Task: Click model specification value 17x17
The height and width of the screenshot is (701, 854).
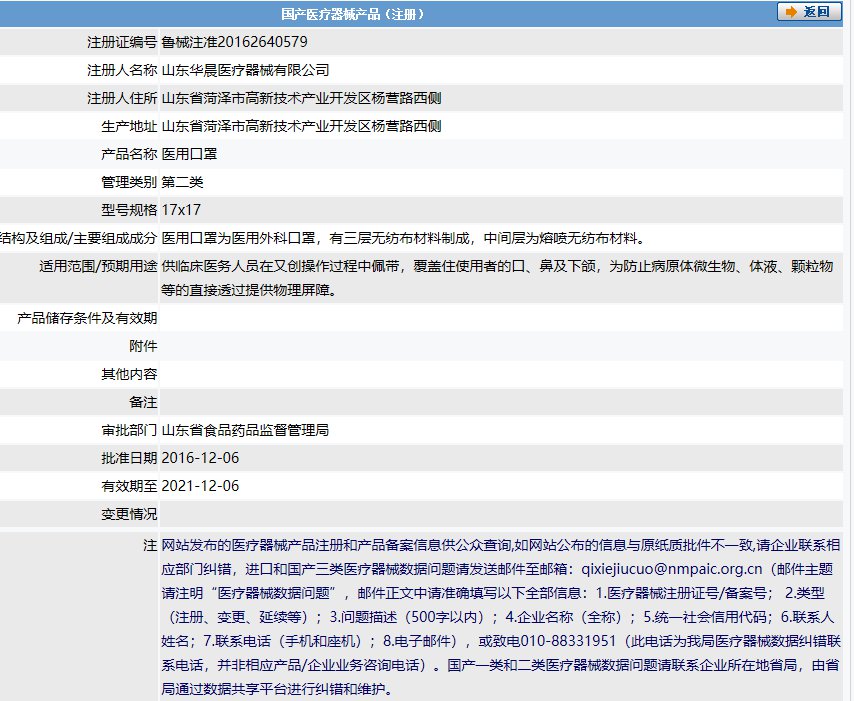Action: tap(181, 210)
